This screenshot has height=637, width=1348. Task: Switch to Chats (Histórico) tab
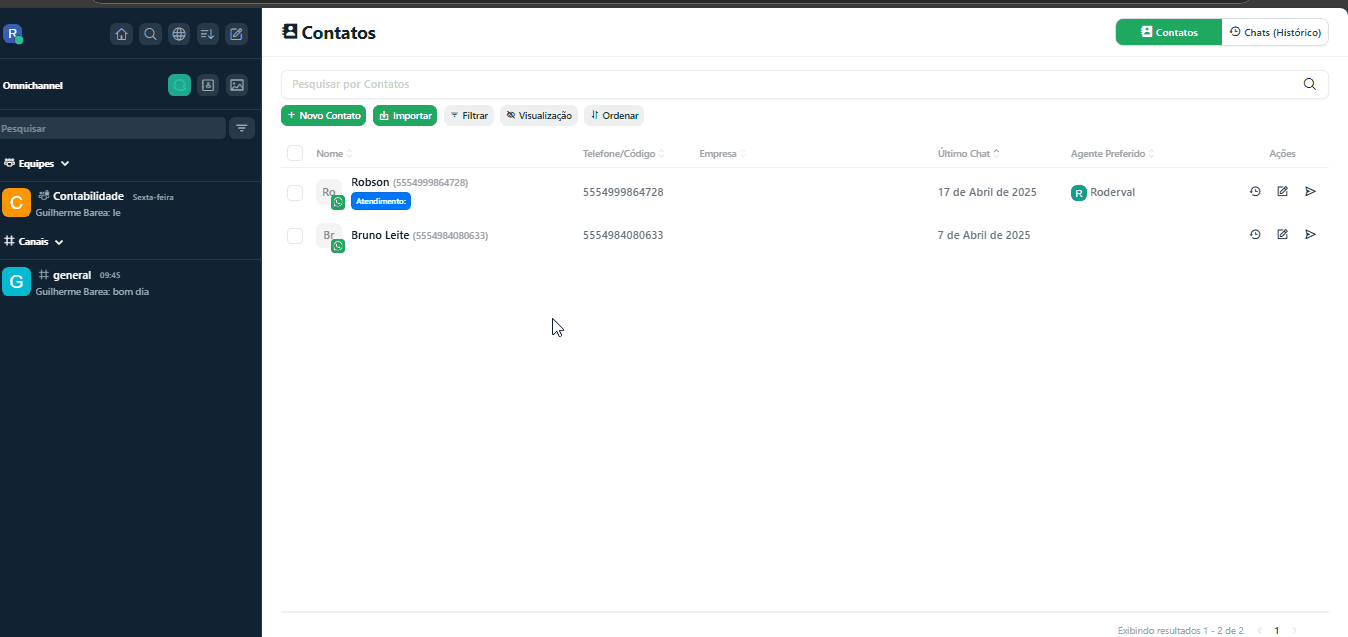click(1275, 32)
